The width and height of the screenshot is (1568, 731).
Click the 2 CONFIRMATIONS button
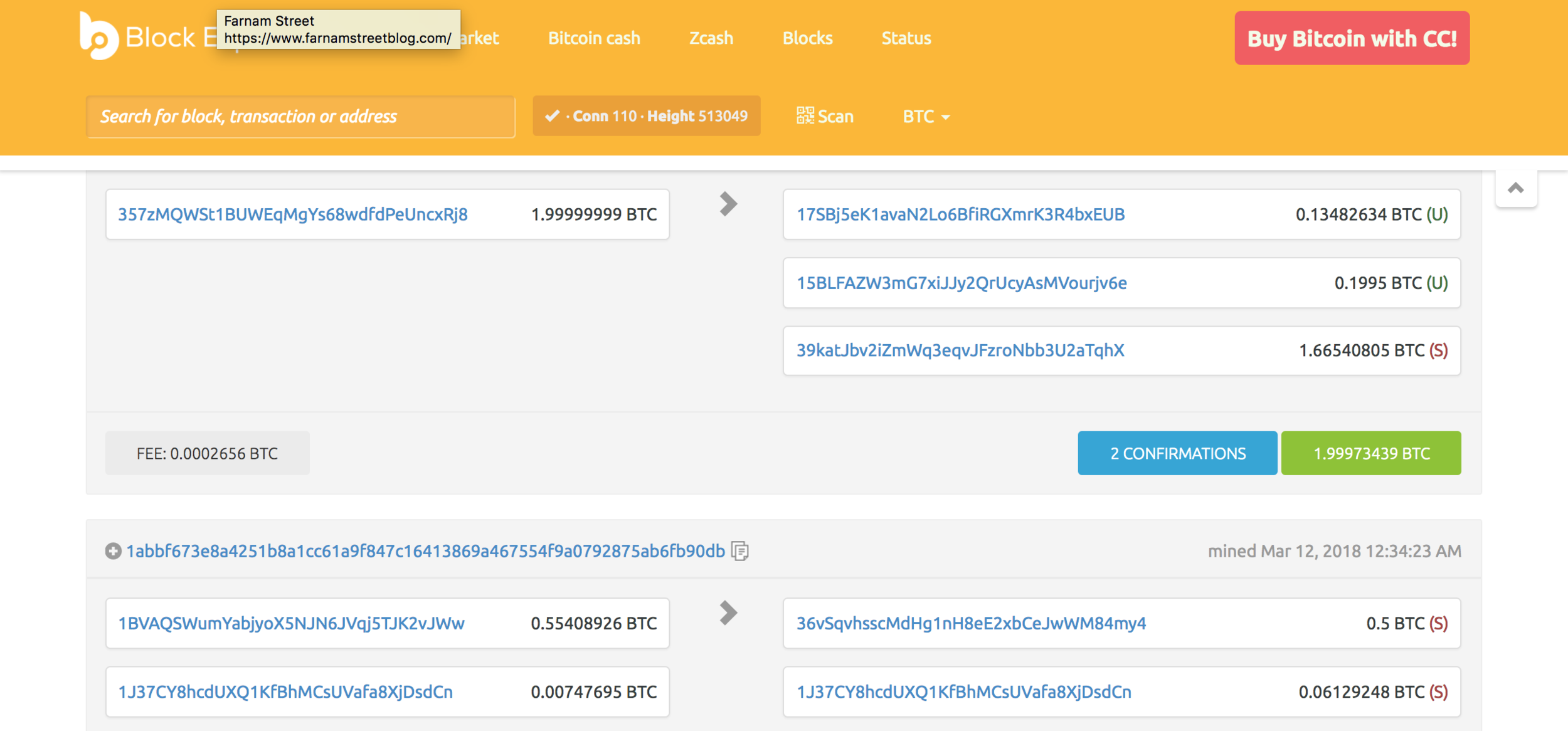pos(1177,453)
